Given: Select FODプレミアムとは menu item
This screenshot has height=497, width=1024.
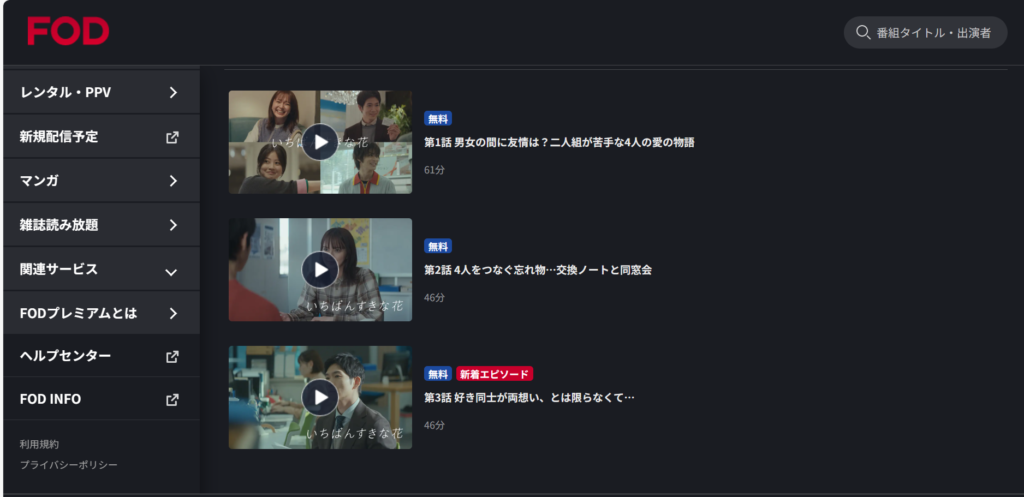Looking at the screenshot, I should (101, 313).
